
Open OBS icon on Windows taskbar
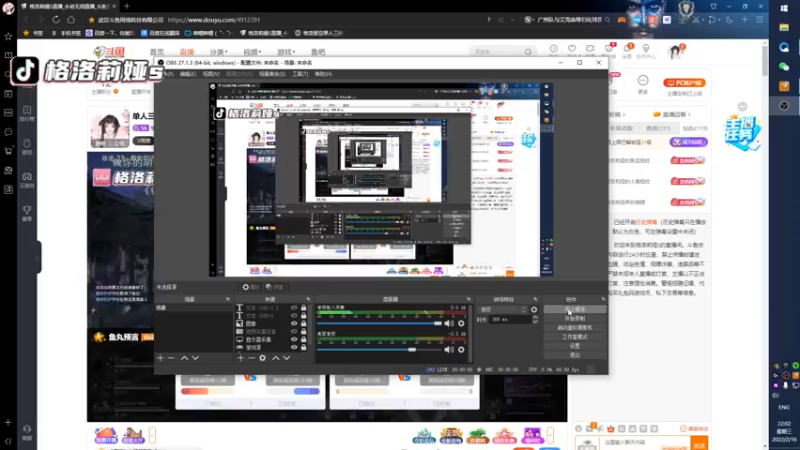coord(784,106)
